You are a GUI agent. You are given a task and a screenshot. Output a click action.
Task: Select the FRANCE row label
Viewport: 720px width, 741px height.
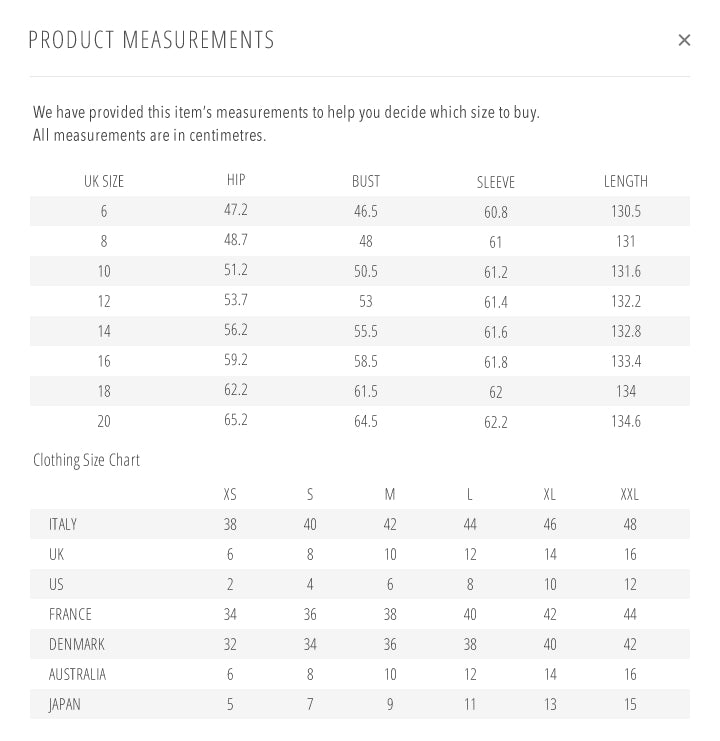pyautogui.click(x=70, y=614)
